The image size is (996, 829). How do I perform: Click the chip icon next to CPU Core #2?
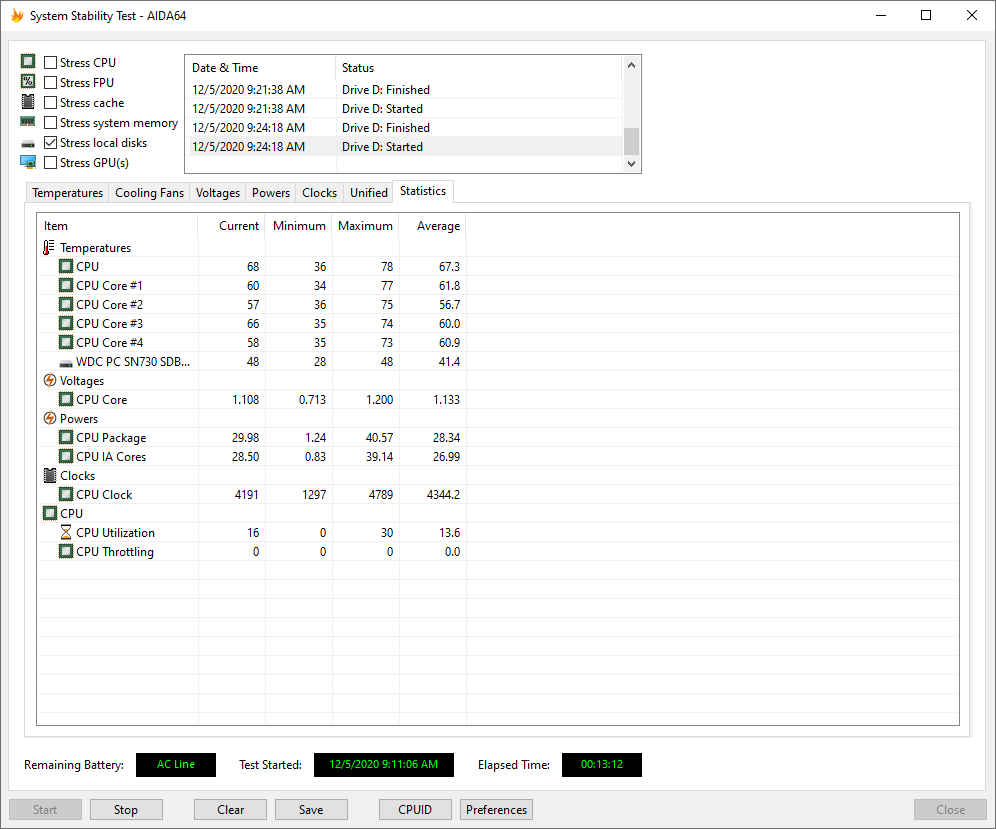[66, 304]
